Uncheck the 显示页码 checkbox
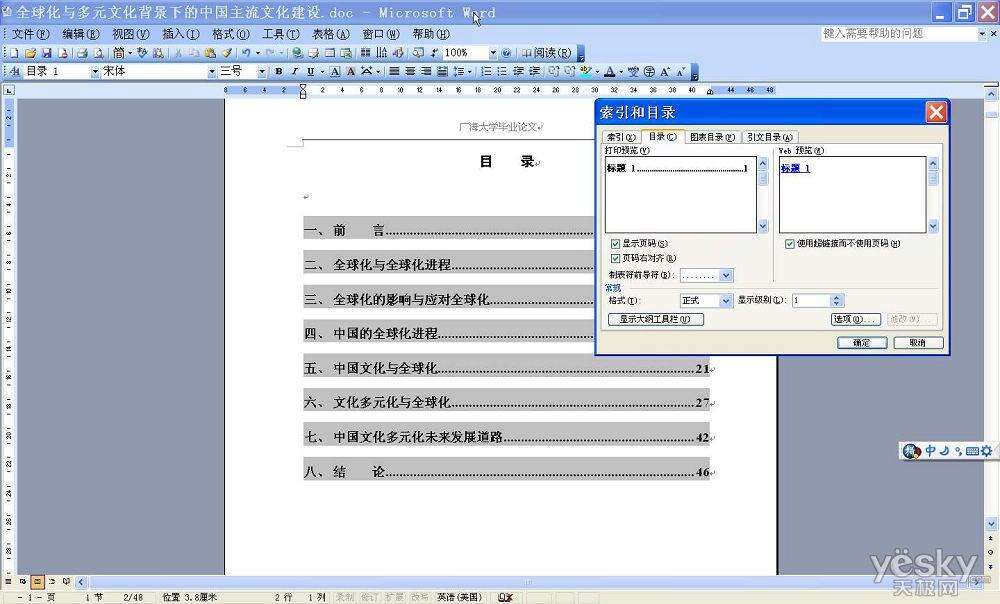The height and width of the screenshot is (604, 1000). pos(615,244)
